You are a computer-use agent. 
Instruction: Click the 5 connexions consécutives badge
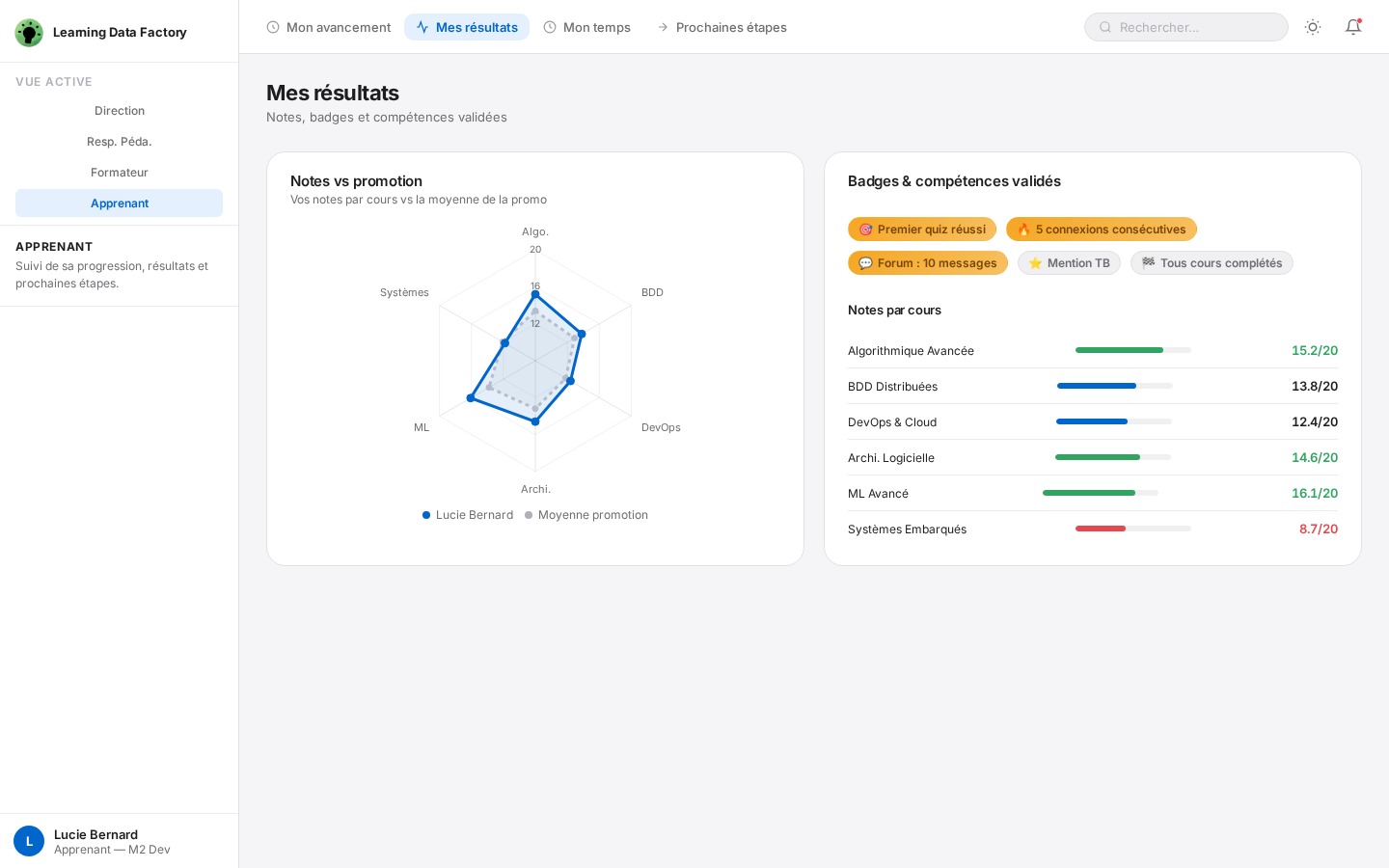[x=1102, y=230]
